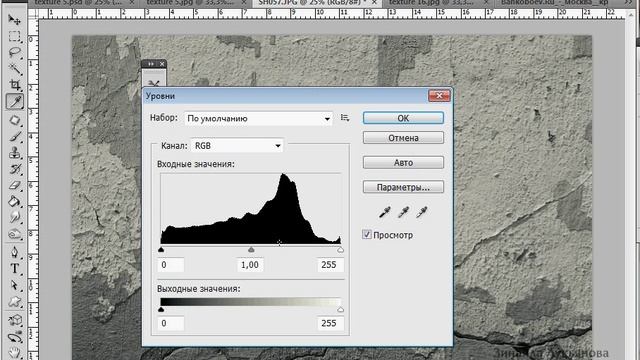640x360 pixels.
Task: Focus the output highlight value field 255
Action: tap(330, 323)
